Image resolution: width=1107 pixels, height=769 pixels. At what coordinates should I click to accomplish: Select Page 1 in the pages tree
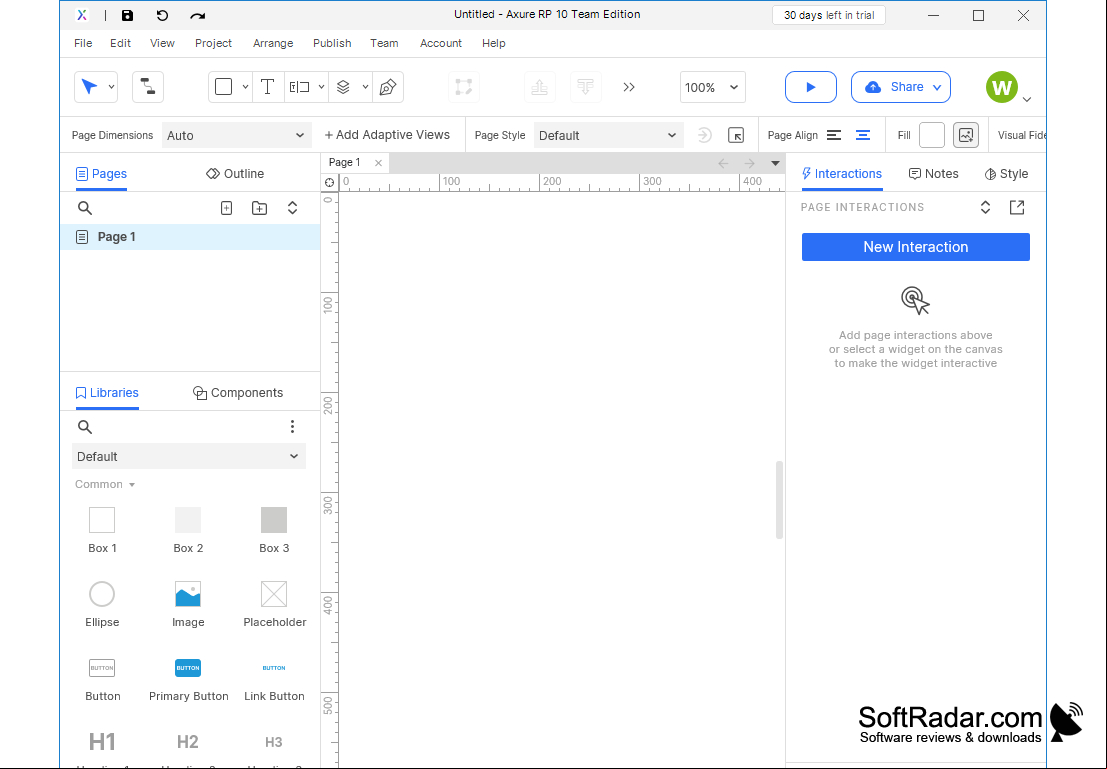coord(190,237)
